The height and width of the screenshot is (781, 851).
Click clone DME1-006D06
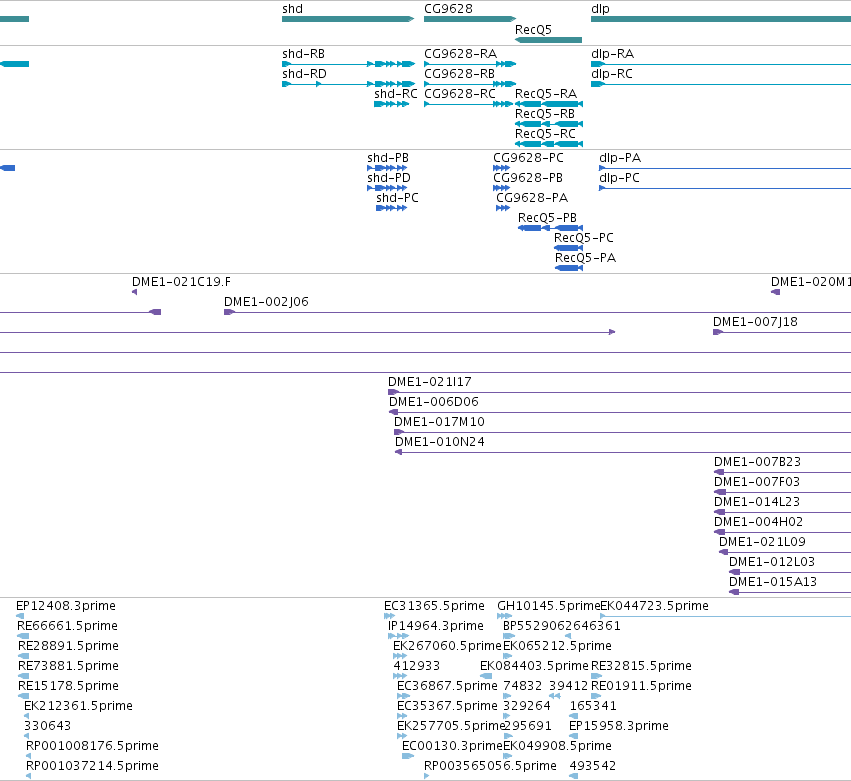tap(620, 412)
